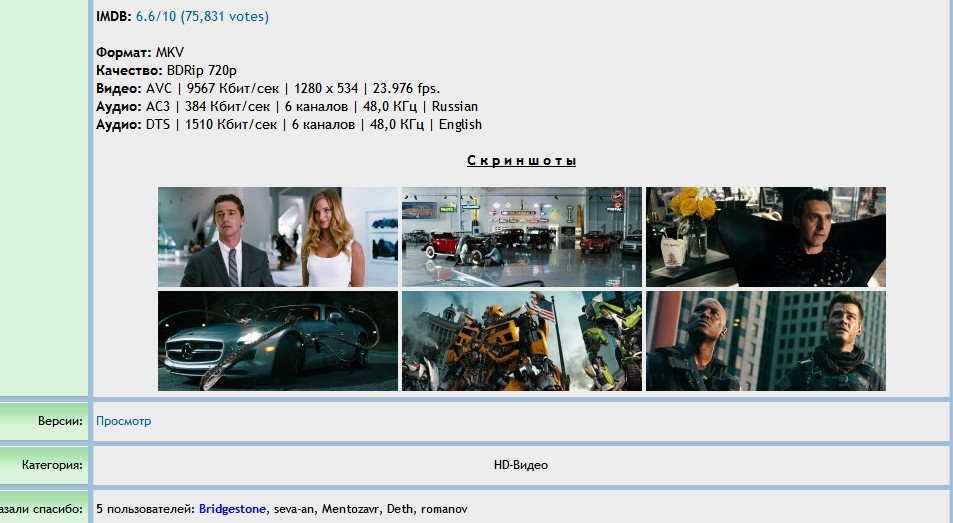This screenshot has height=523, width=953.
Task: Open screenshot of garage with vintage cars
Action: pos(521,237)
